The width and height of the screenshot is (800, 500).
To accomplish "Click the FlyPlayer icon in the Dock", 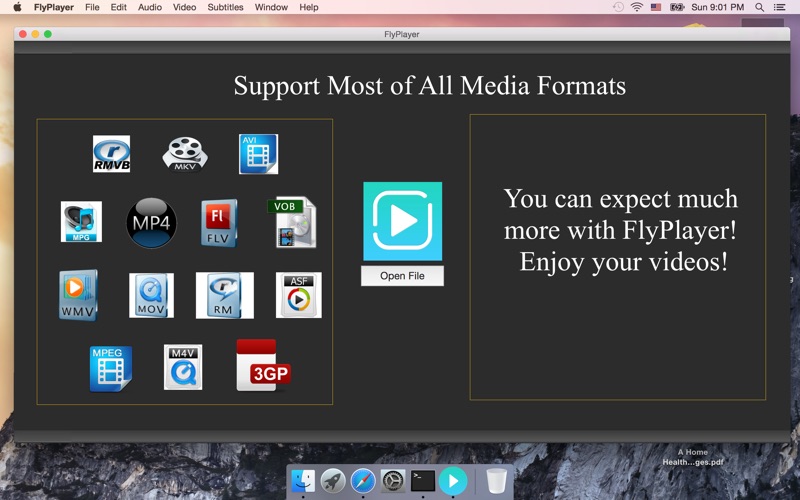I will [x=453, y=481].
